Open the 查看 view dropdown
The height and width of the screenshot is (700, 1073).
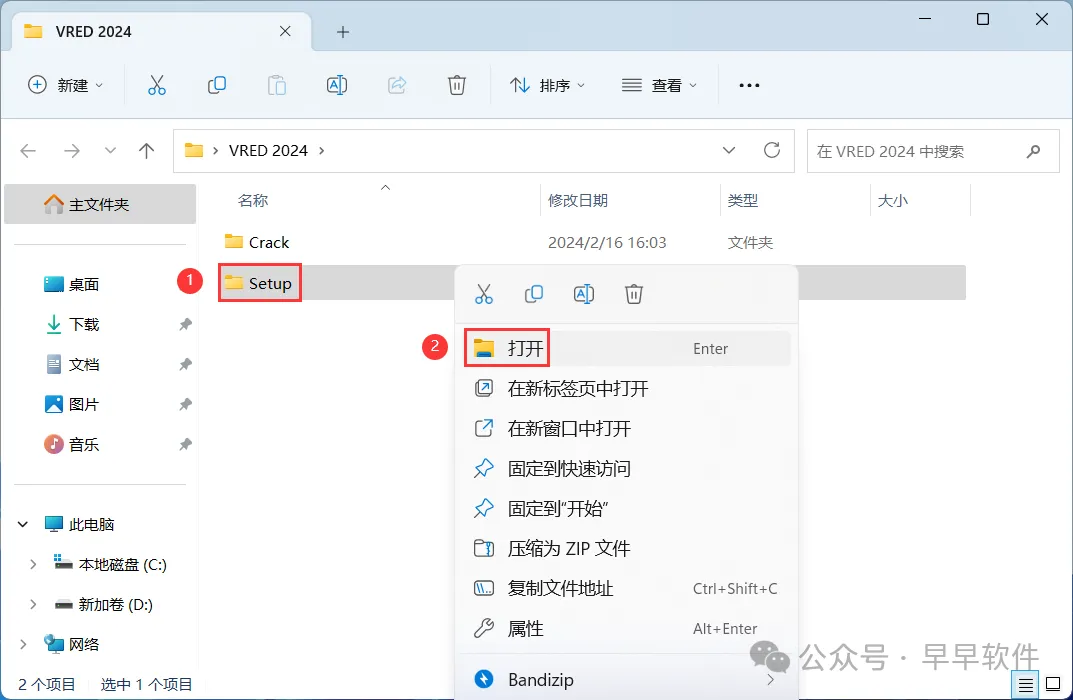(x=660, y=85)
